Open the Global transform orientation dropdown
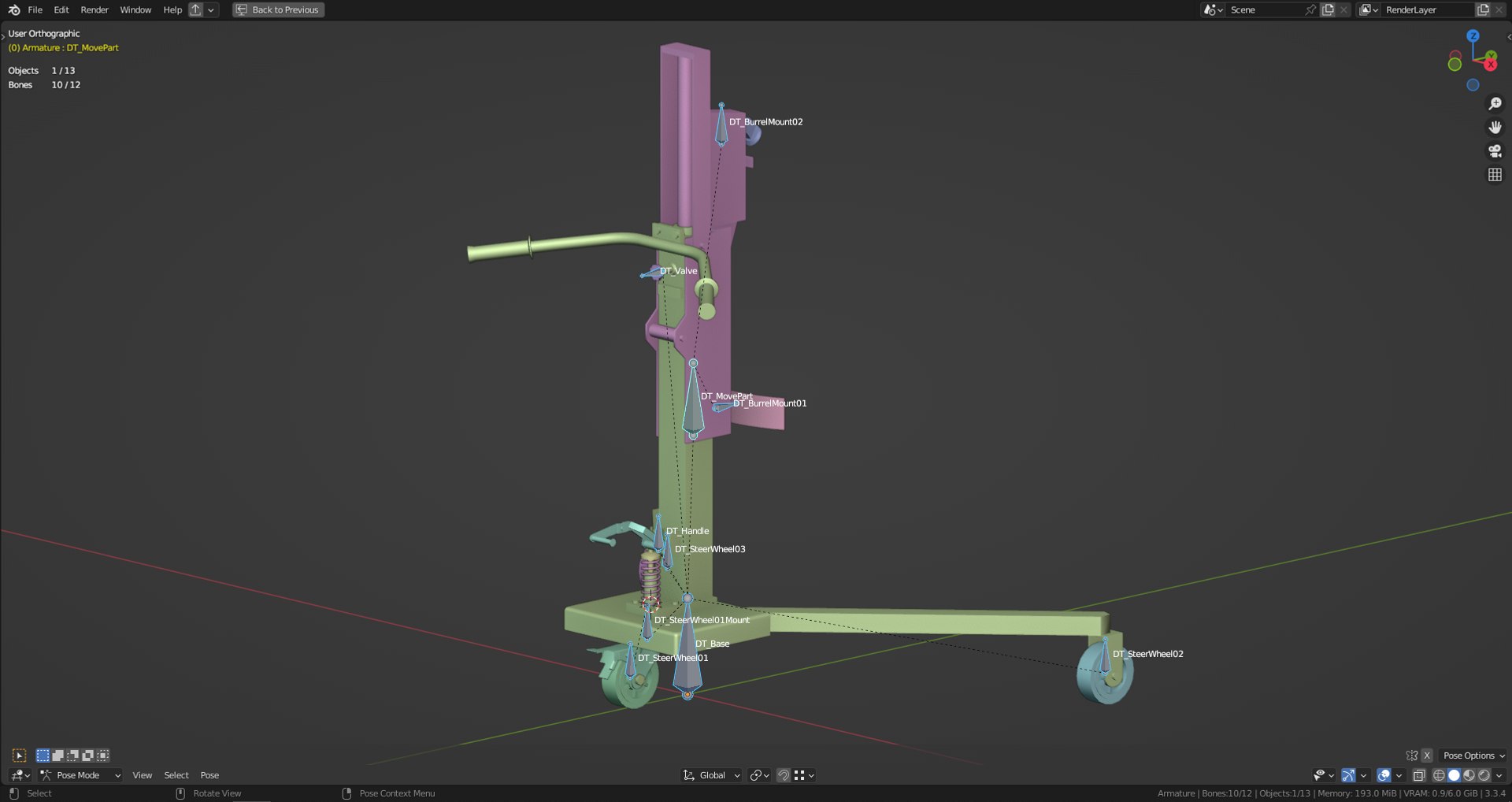The height and width of the screenshot is (802, 1512). click(x=712, y=775)
